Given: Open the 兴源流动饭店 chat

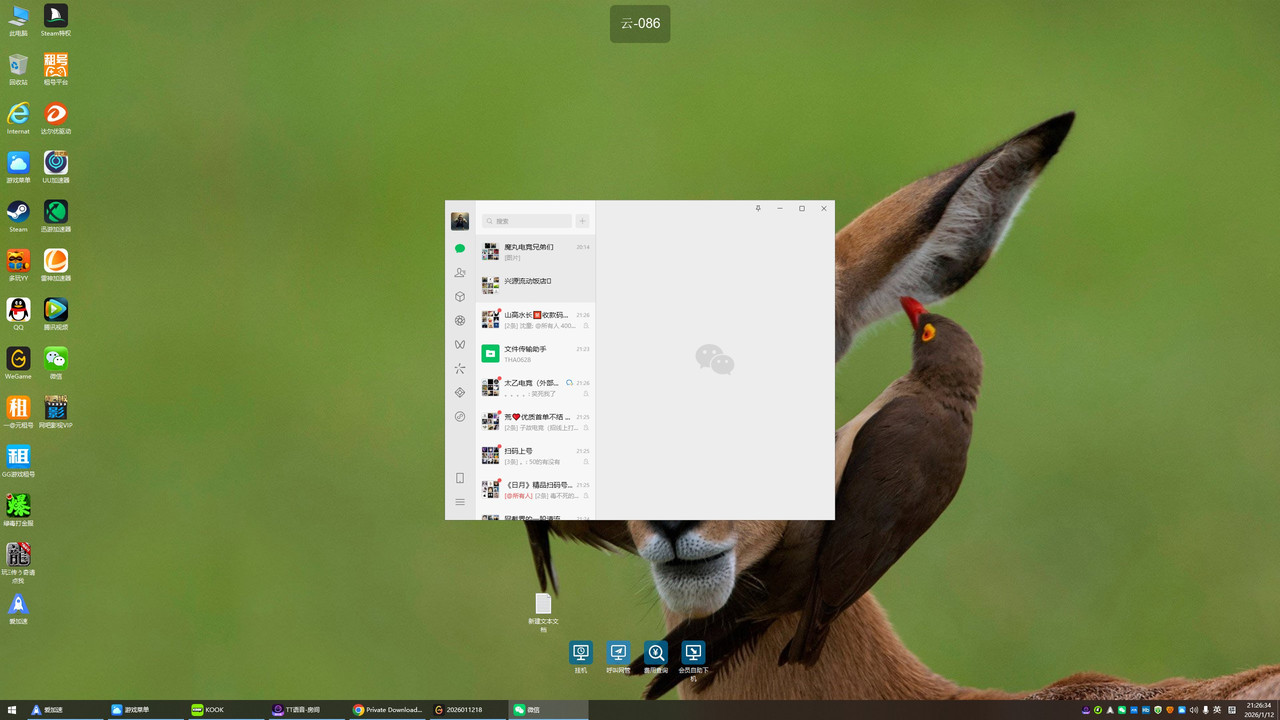Looking at the screenshot, I should click(535, 286).
